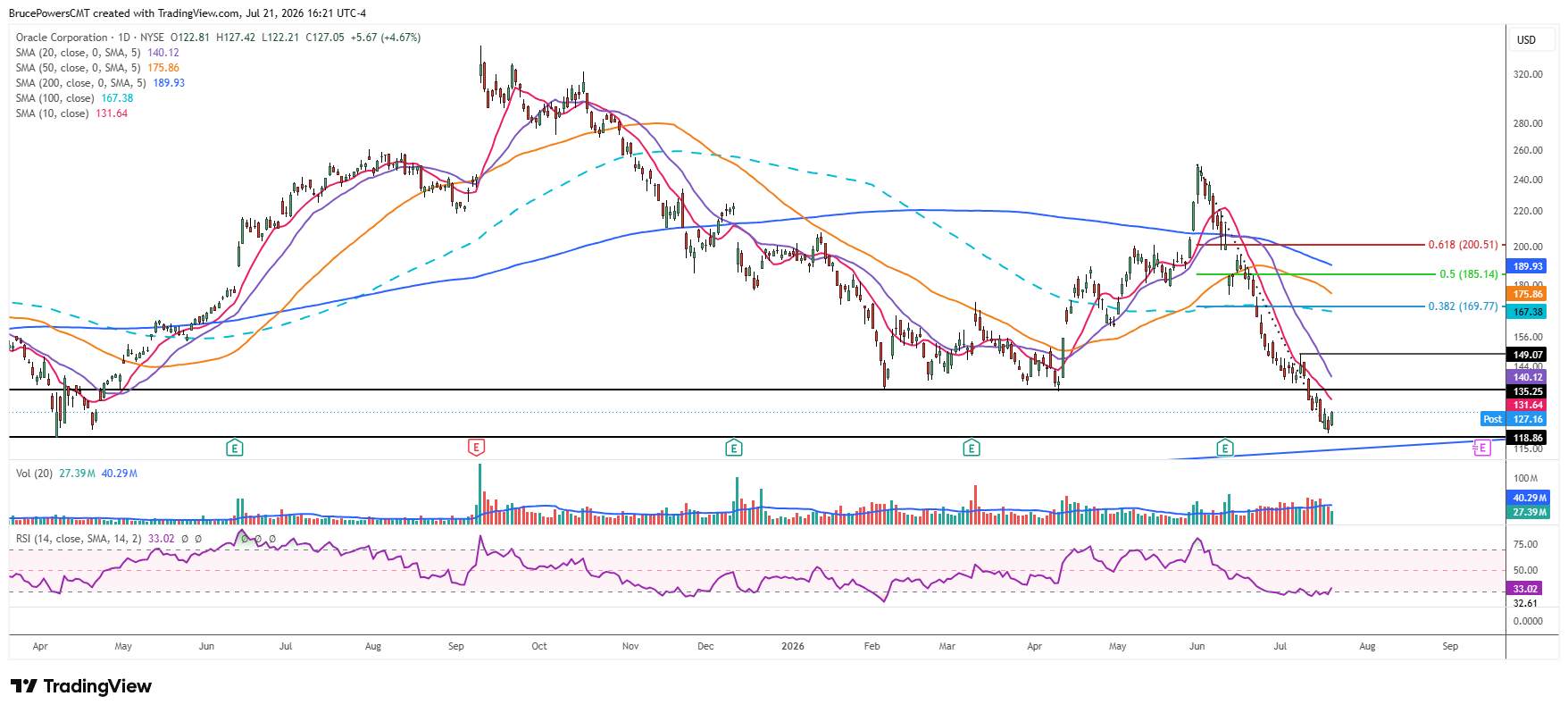The height and width of the screenshot is (713, 1568).
Task: Click the 135.25 horizontal line price label
Action: click(x=1528, y=391)
